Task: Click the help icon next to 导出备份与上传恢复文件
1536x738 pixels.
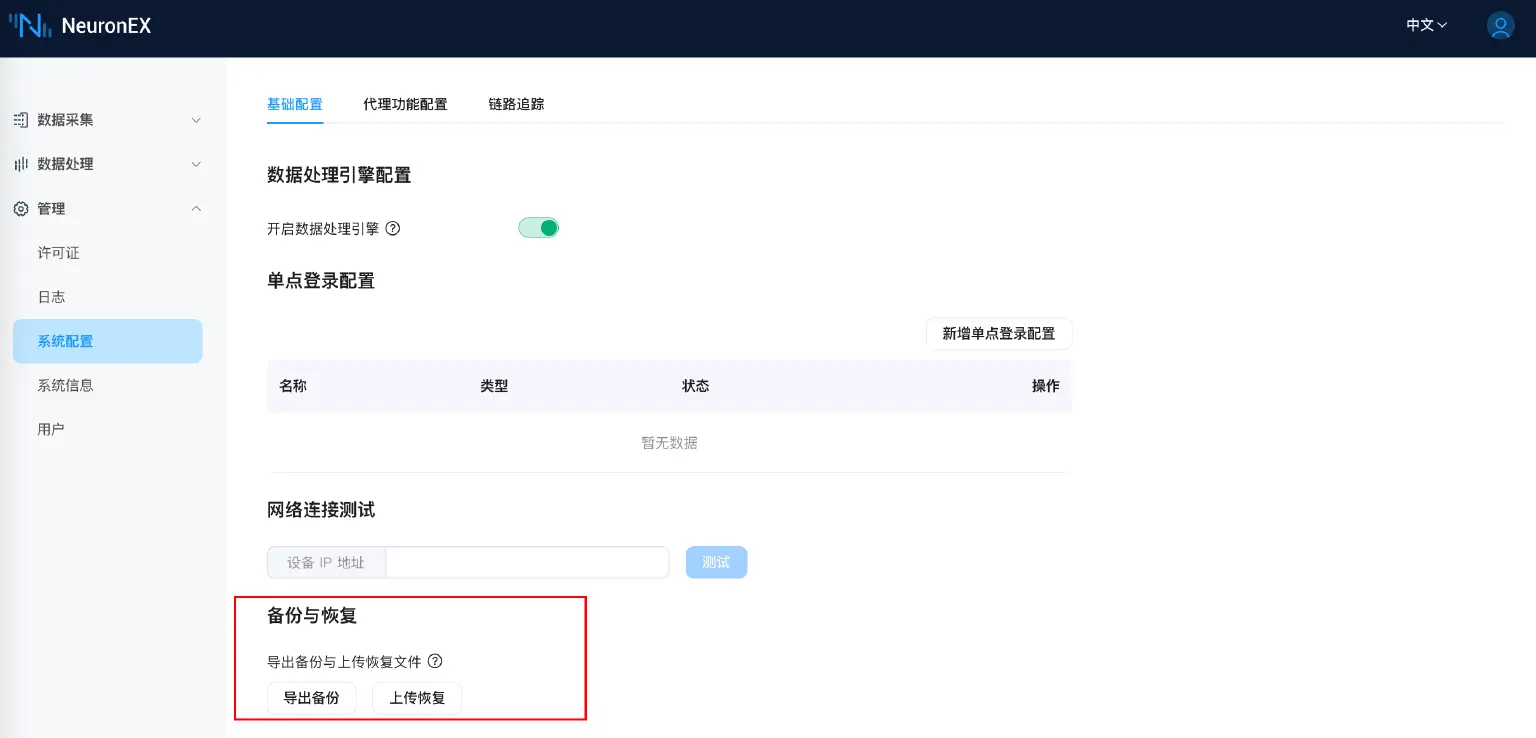Action: pos(435,661)
